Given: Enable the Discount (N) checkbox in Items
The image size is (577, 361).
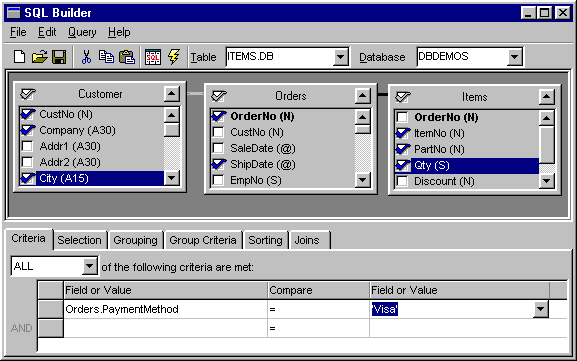Looking at the screenshot, I should [x=402, y=181].
